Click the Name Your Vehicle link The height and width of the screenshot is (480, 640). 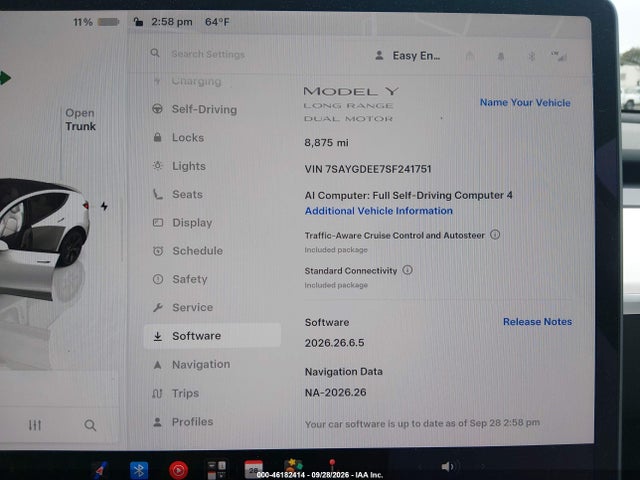525,102
